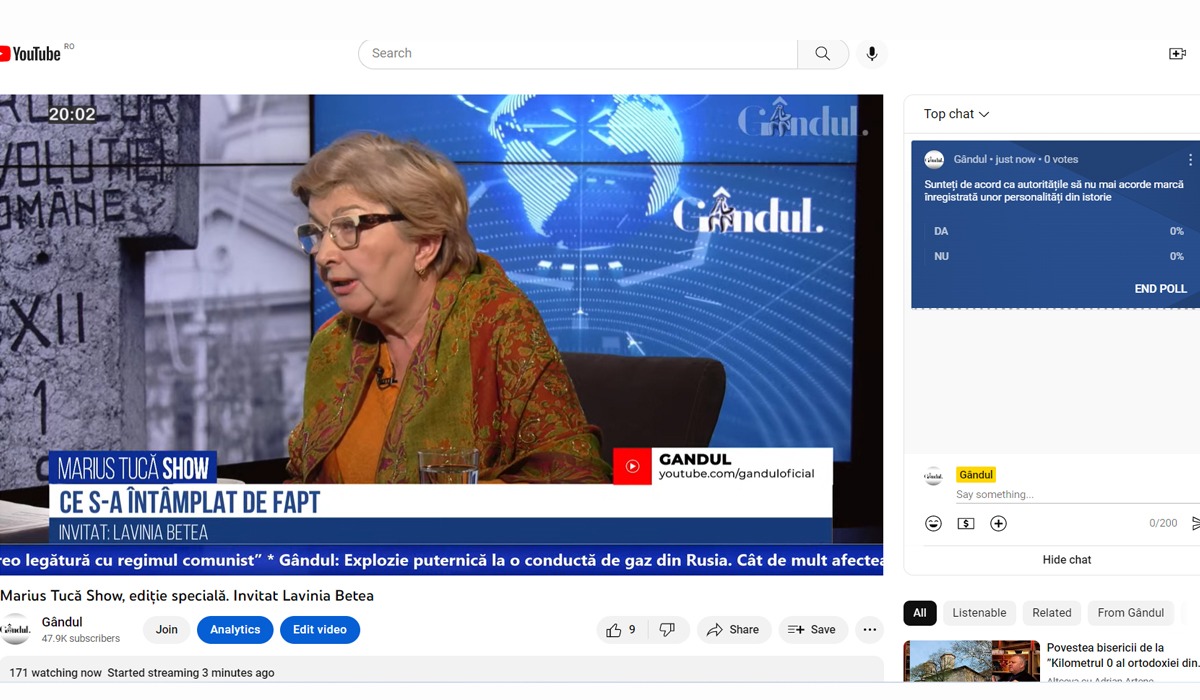The height and width of the screenshot is (700, 1200).
Task: Expand the Top chat dropdown
Action: click(956, 114)
